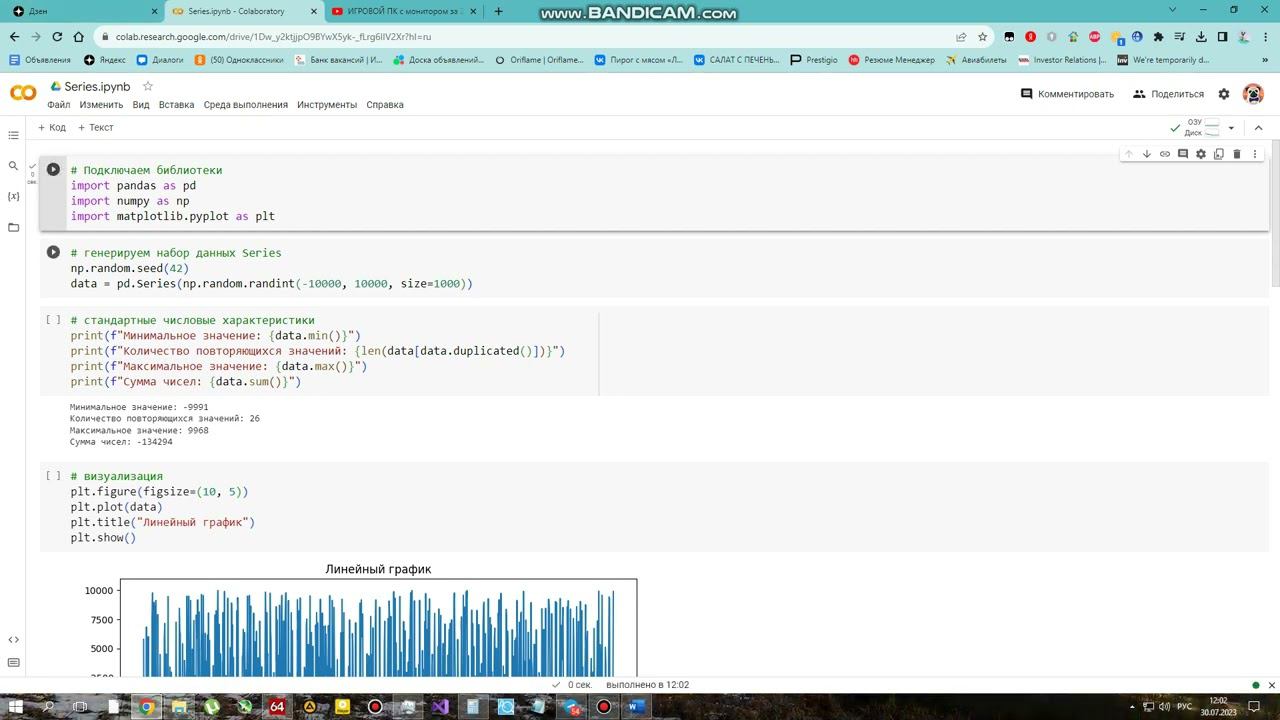Screen dimensions: 1280x720
Task: Open the search and replace panel
Action: [13, 166]
